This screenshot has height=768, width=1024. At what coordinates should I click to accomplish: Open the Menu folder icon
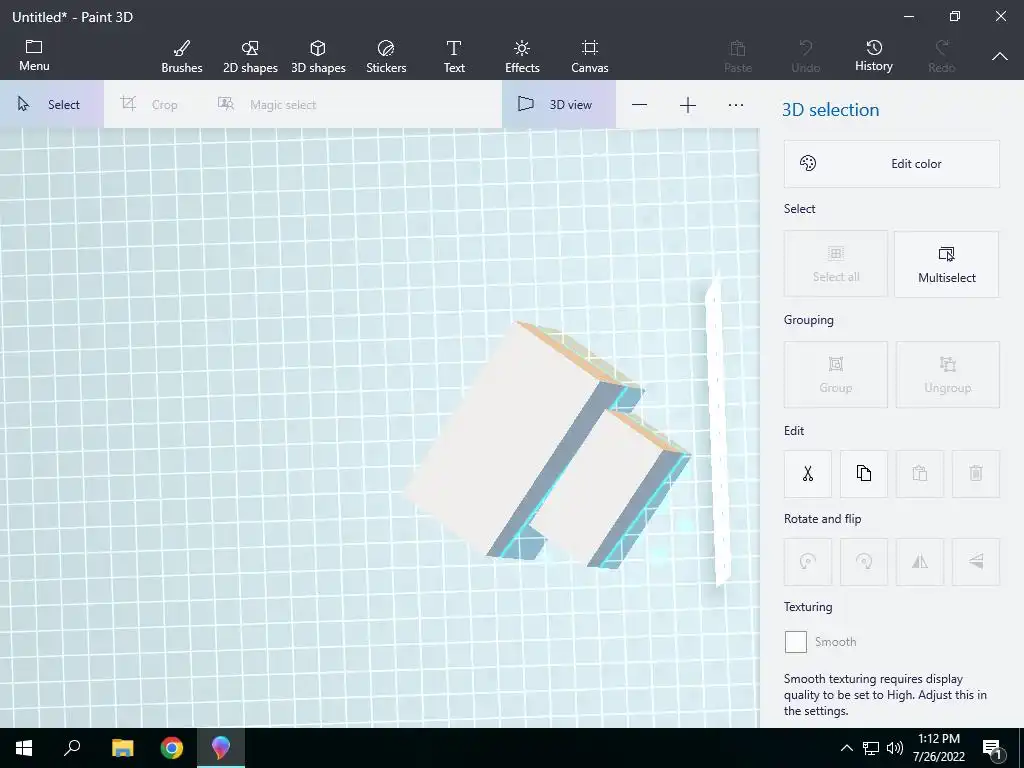(34, 56)
